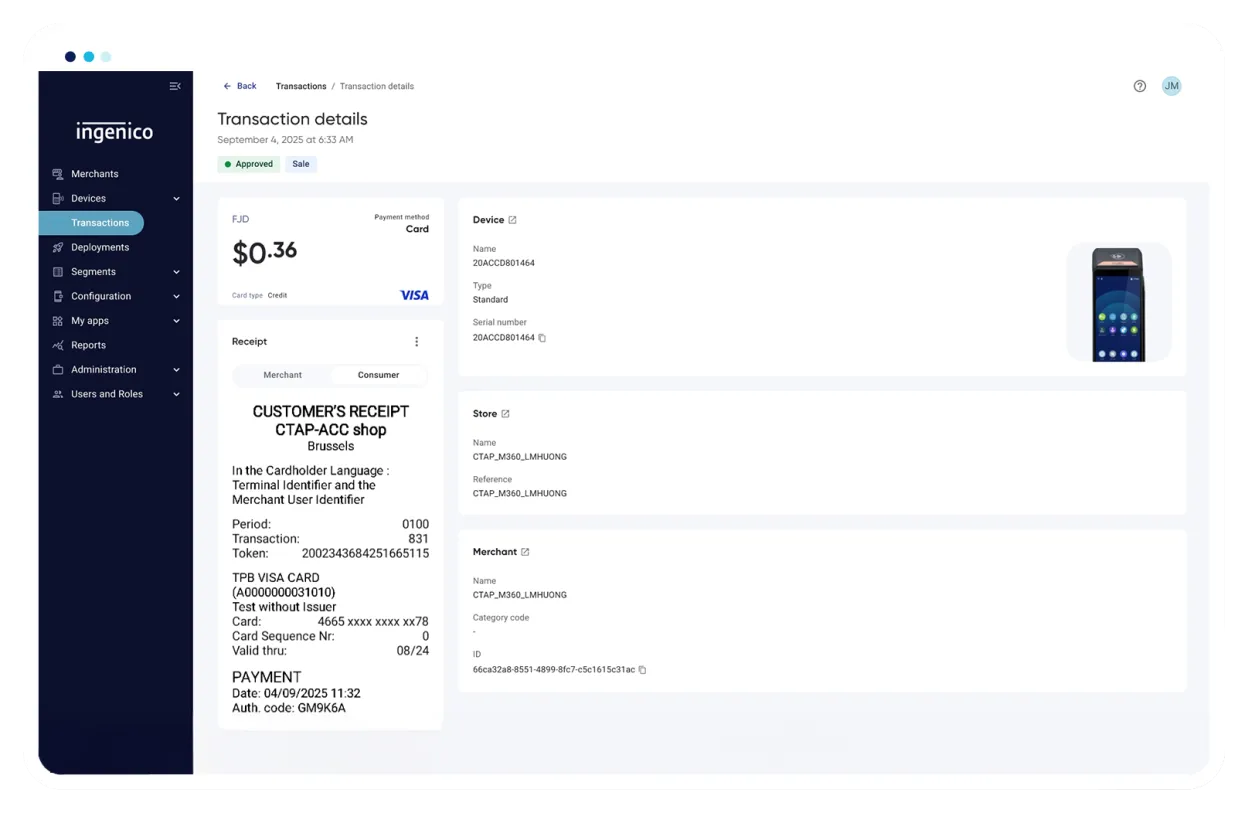Open the JM user avatar menu
This screenshot has height=813, width=1248.
pyautogui.click(x=1171, y=86)
